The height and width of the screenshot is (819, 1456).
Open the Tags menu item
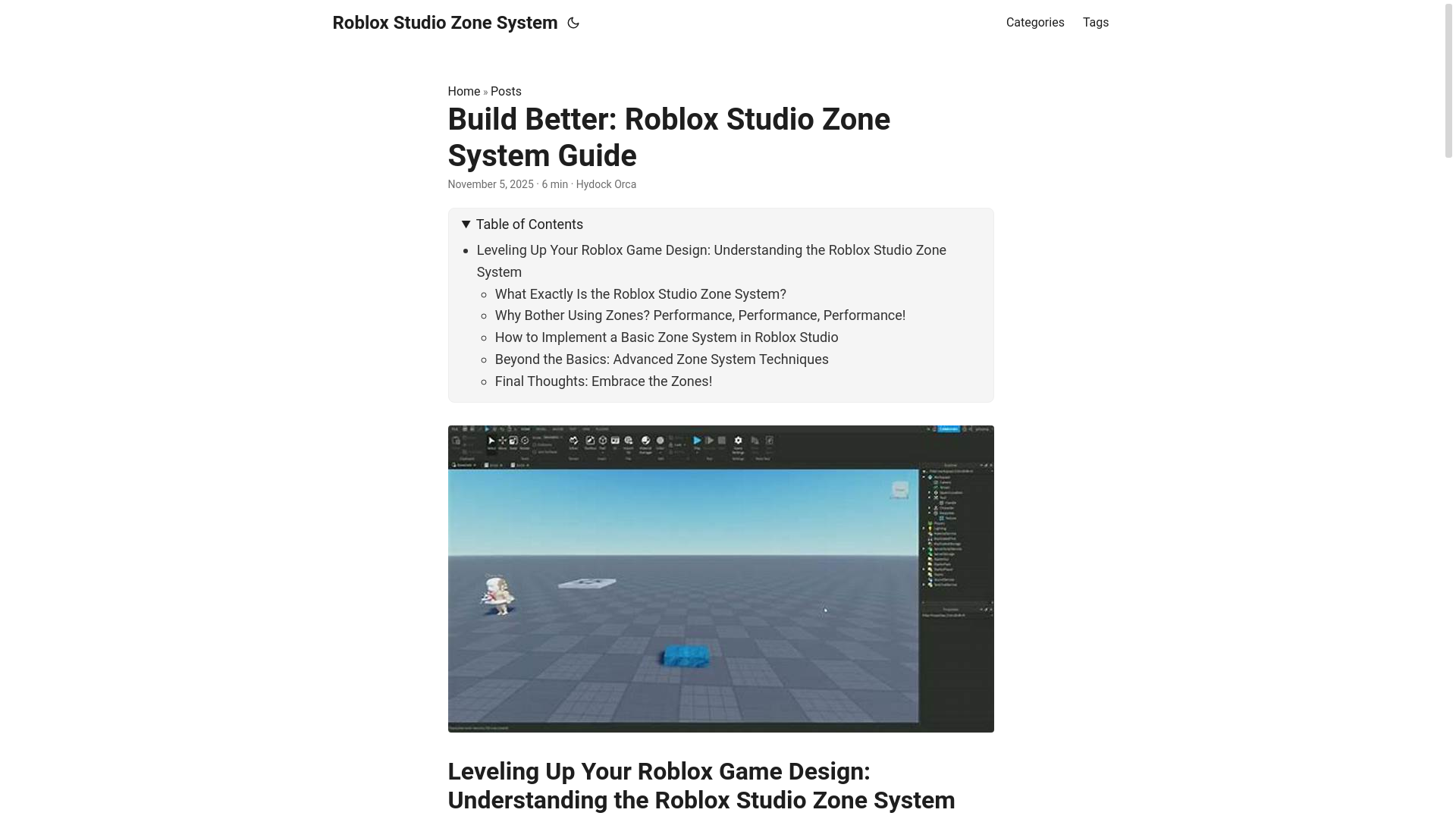1096,23
